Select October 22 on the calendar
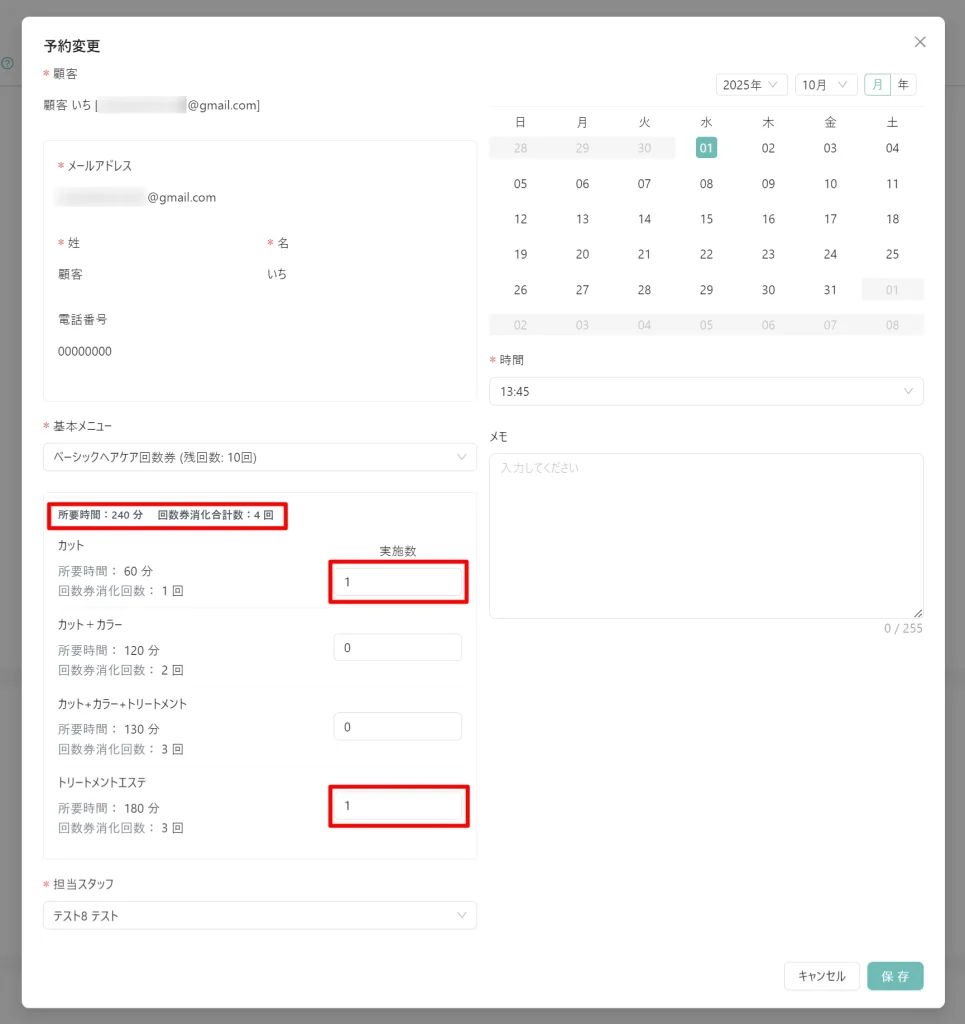This screenshot has width=965, height=1024. click(x=706, y=254)
